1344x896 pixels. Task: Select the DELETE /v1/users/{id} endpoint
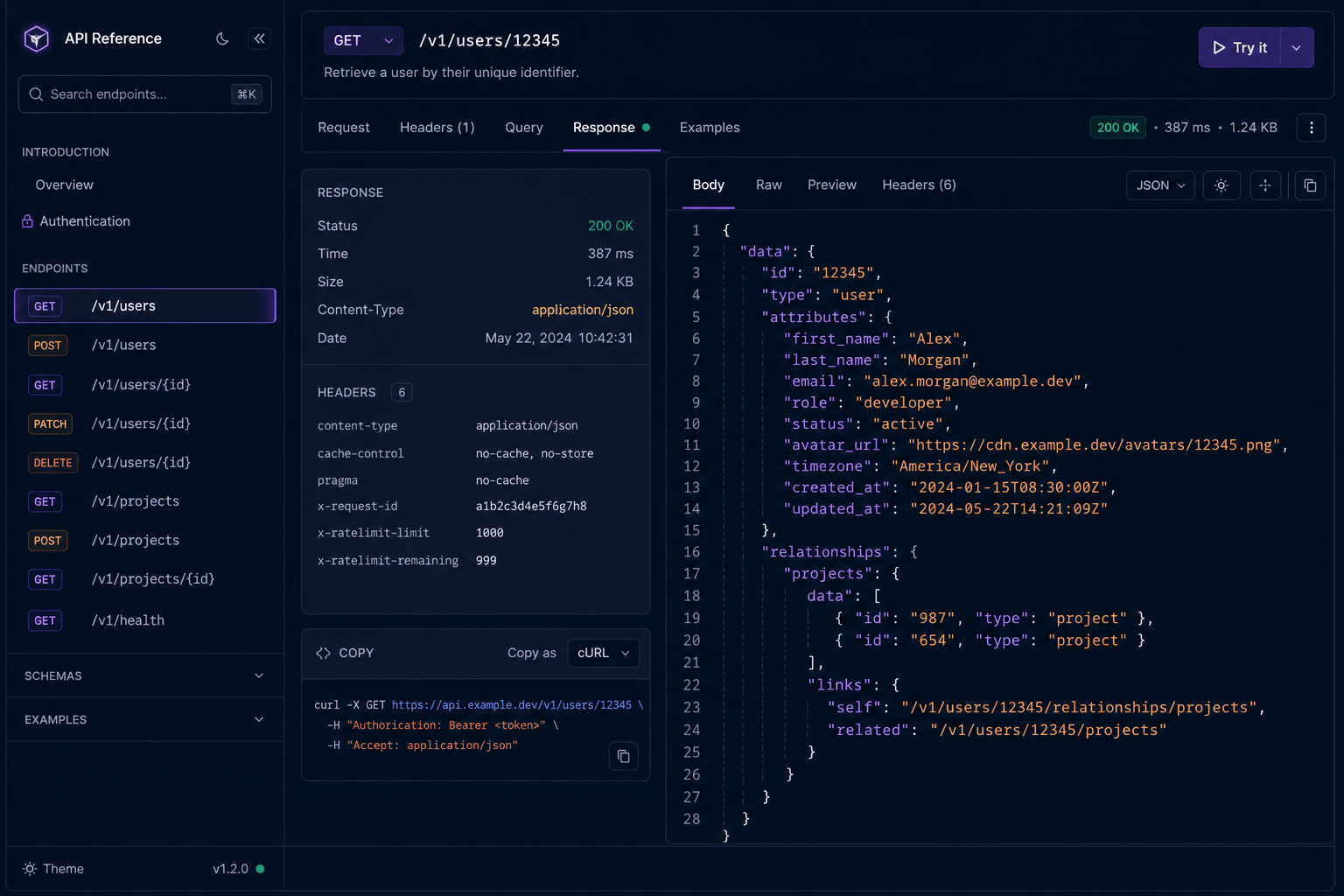145,463
